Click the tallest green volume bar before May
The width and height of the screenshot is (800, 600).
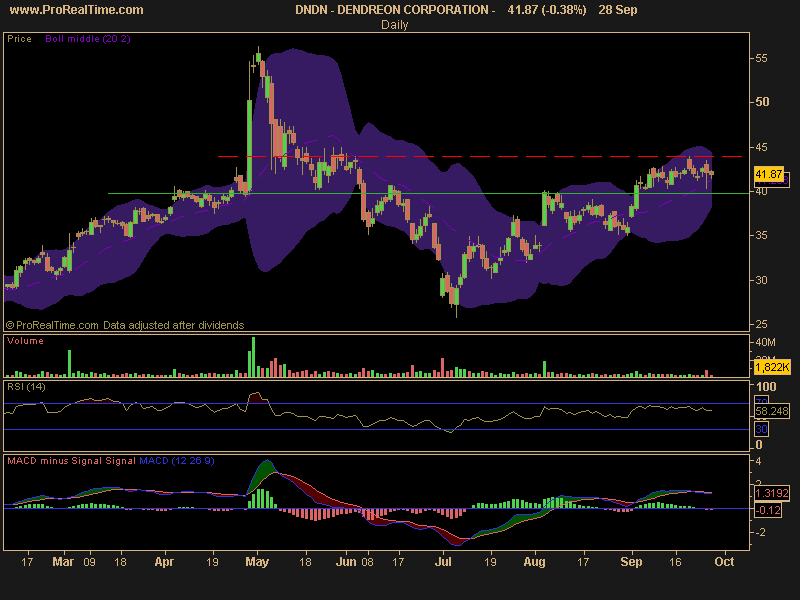click(x=254, y=357)
